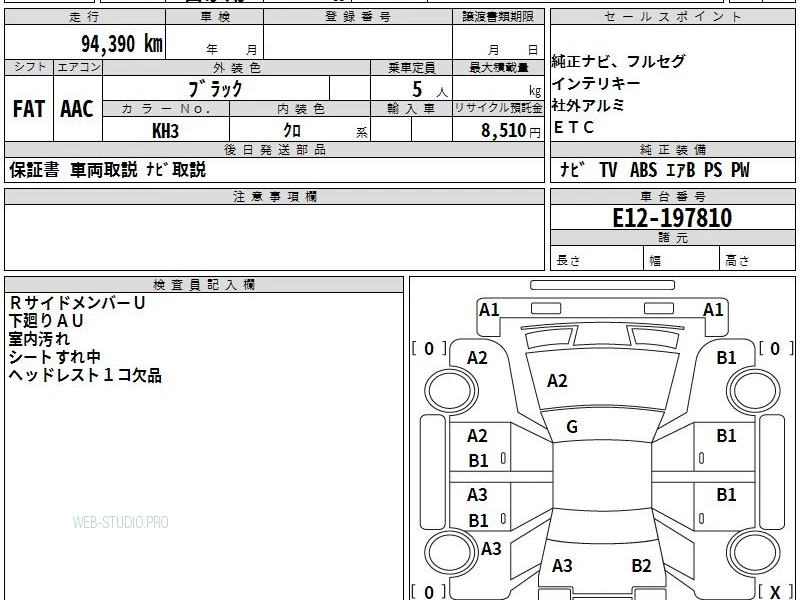Click the 走行 header cell

tap(85, 17)
